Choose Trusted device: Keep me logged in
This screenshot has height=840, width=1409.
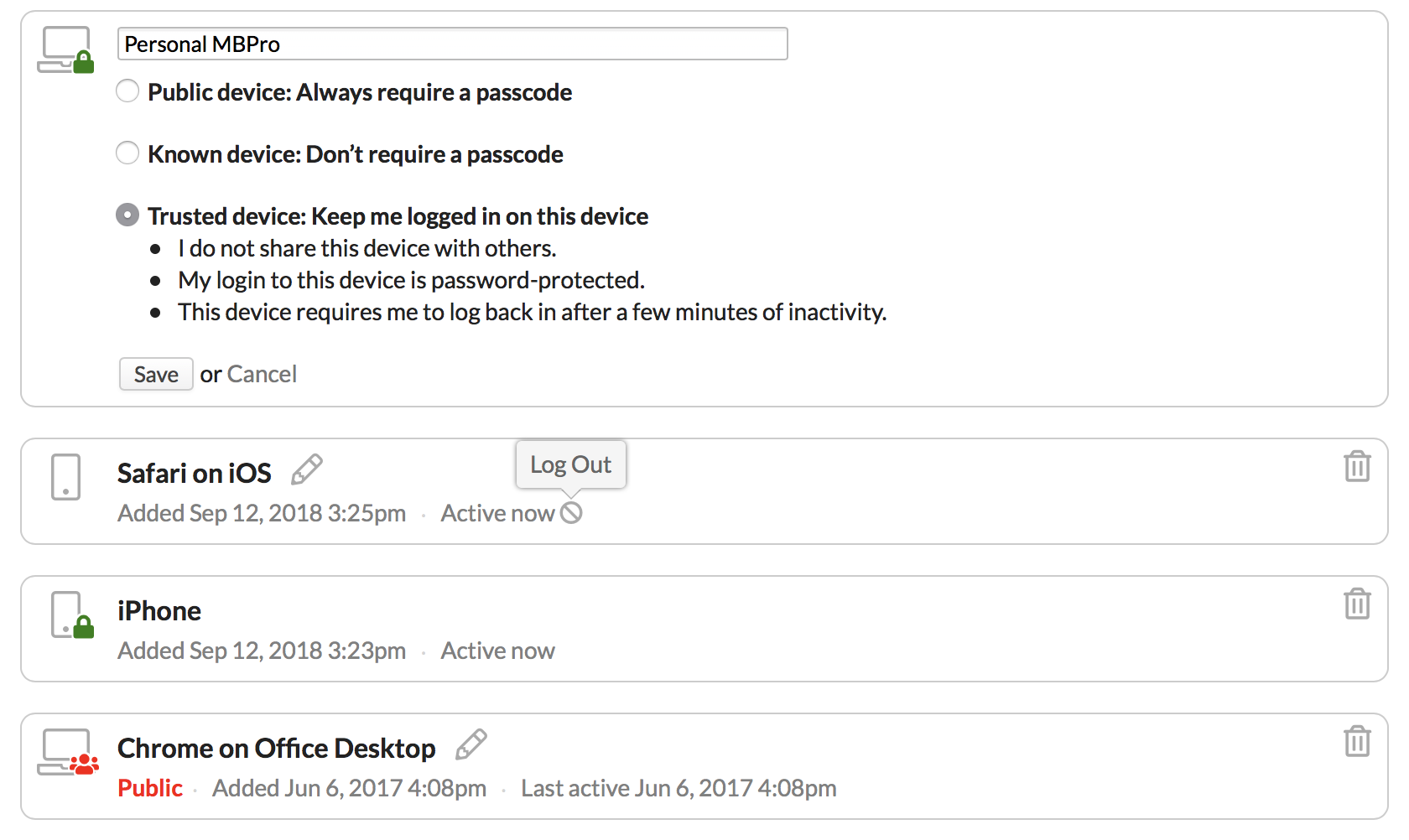coord(127,215)
